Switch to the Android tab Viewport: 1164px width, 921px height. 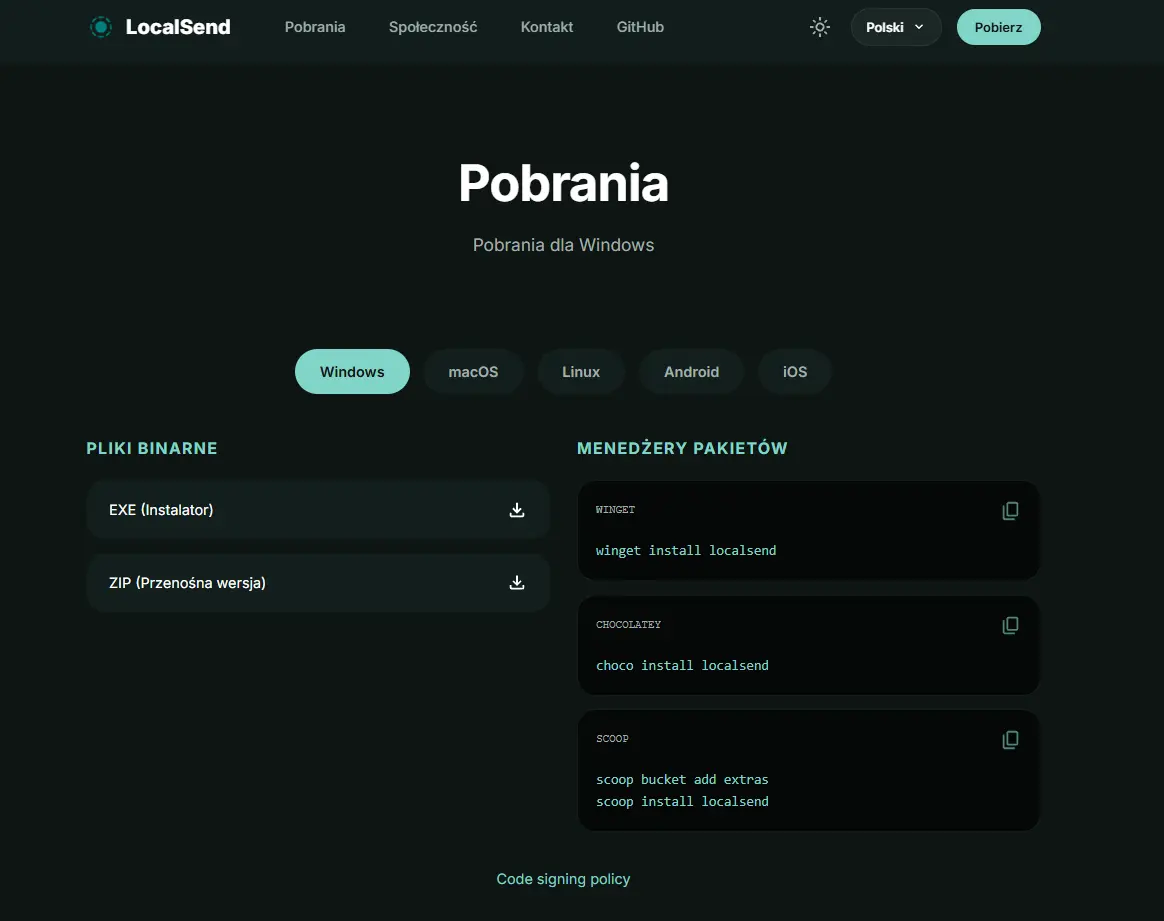pos(691,372)
